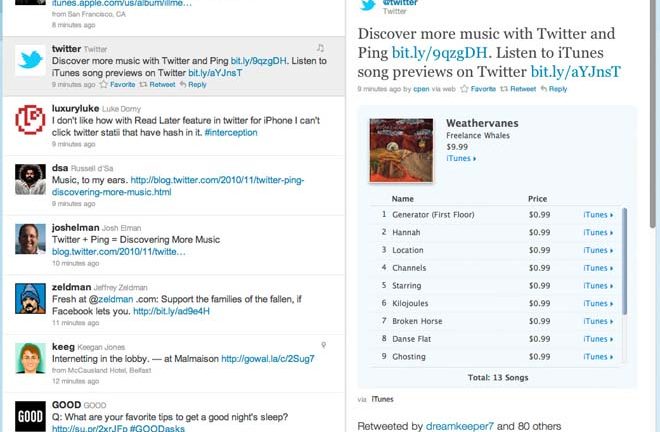Click the music note icon on twitter's tweet
The width and height of the screenshot is (660, 432).
pos(320,48)
